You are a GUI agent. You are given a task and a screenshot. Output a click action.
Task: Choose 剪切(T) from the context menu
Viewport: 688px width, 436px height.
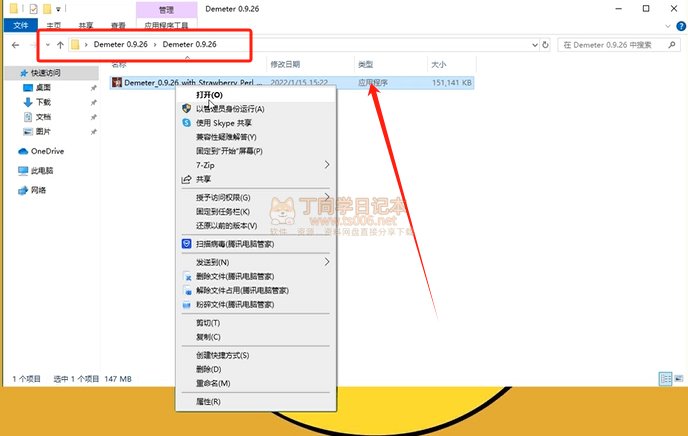point(256,323)
